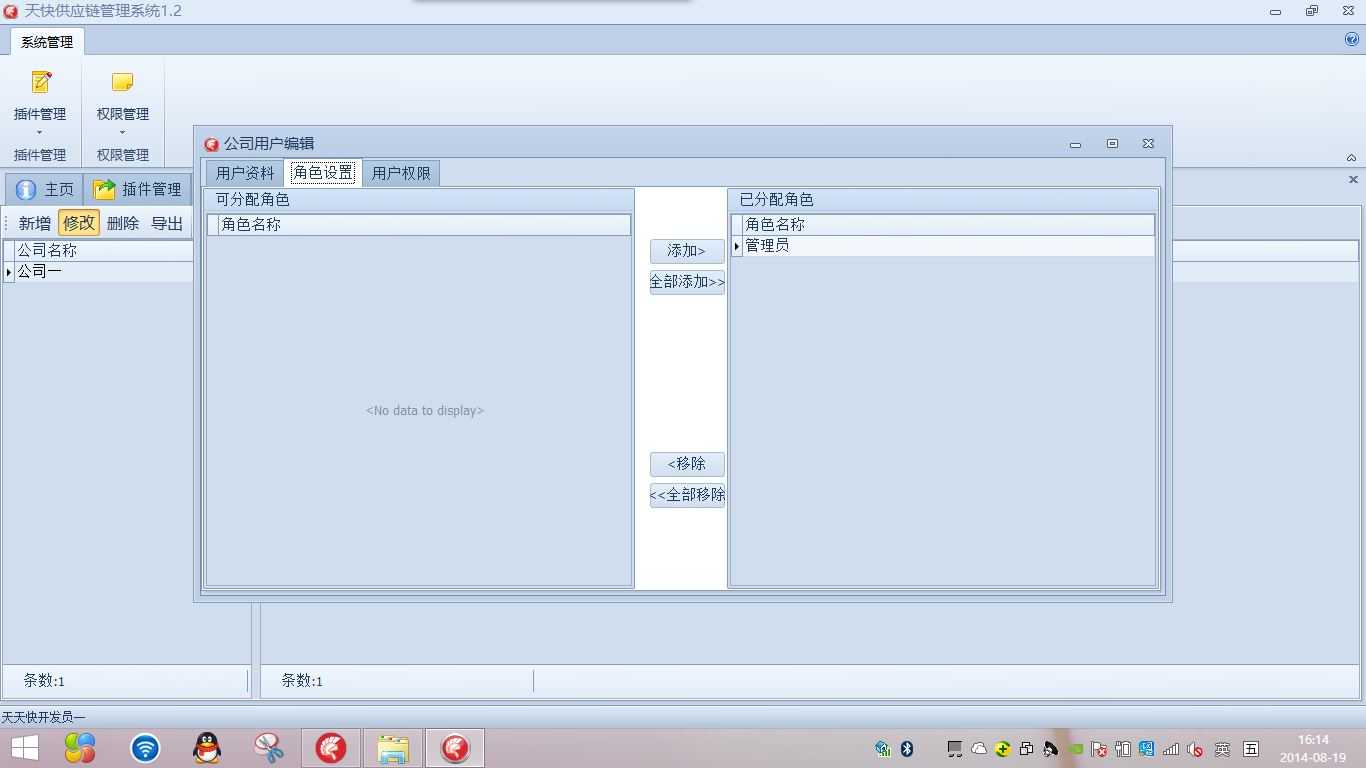This screenshot has height=768, width=1366.
Task: Switch to the active 天快 taskbar window
Action: pos(455,748)
